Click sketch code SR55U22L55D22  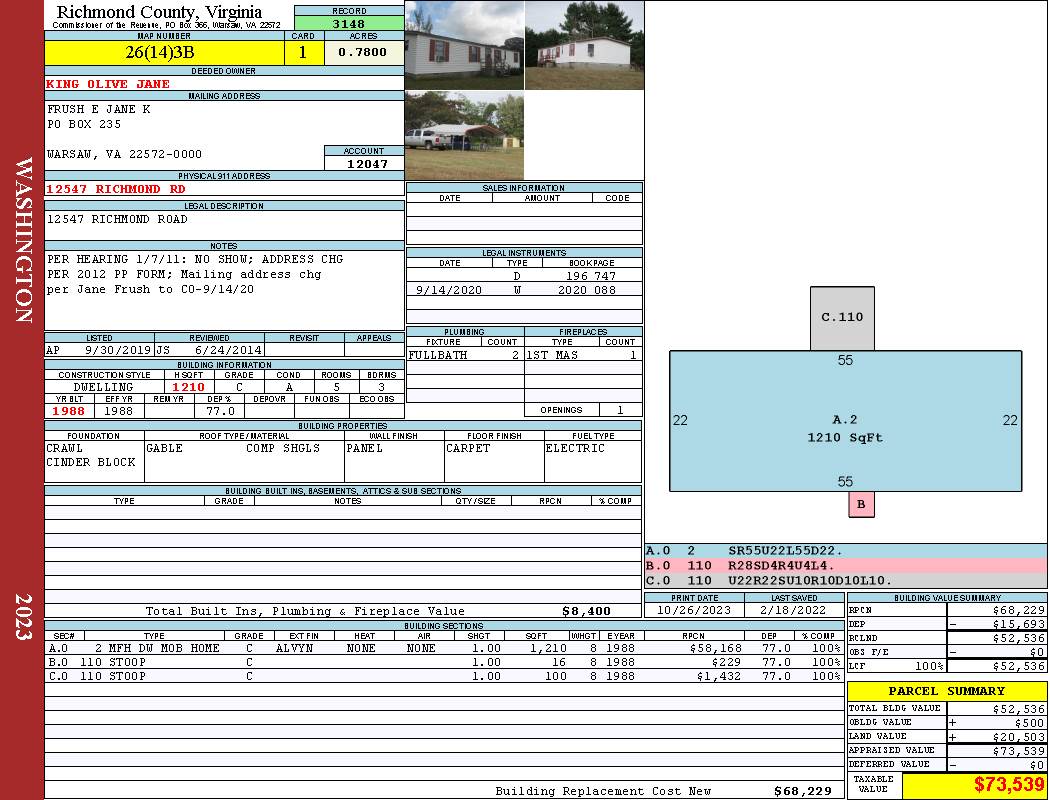coord(785,550)
